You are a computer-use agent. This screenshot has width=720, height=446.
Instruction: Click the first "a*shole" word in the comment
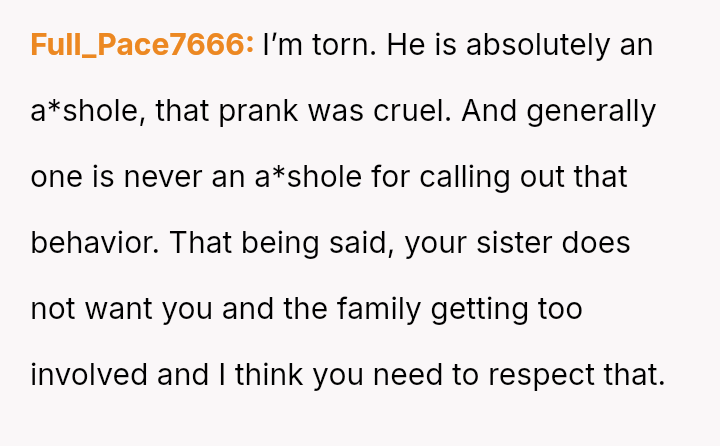(x=90, y=111)
